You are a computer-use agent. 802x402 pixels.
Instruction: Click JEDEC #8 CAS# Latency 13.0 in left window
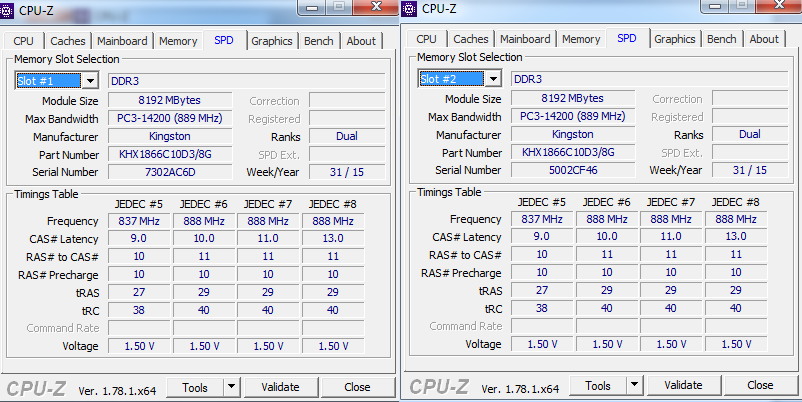tap(333, 238)
